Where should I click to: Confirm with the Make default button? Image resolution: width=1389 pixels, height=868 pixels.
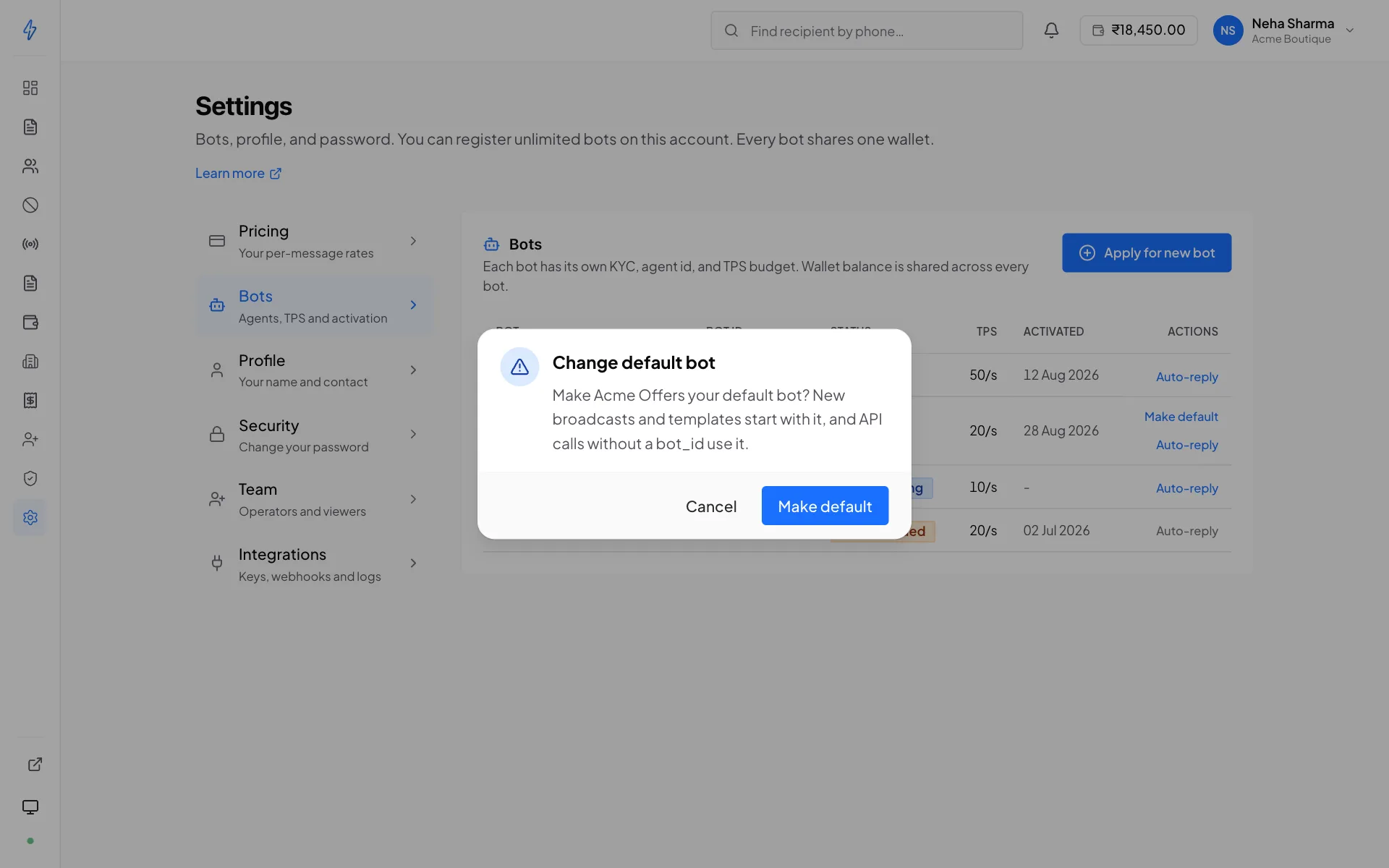(825, 506)
